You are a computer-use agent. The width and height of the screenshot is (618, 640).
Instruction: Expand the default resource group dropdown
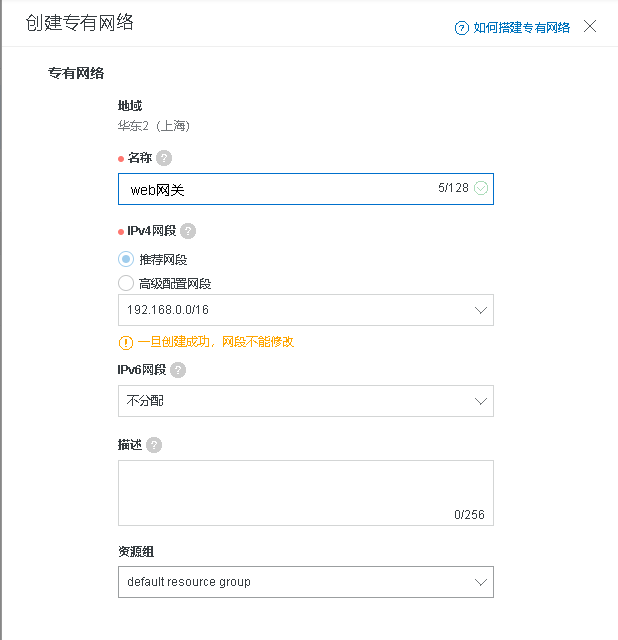tap(306, 582)
